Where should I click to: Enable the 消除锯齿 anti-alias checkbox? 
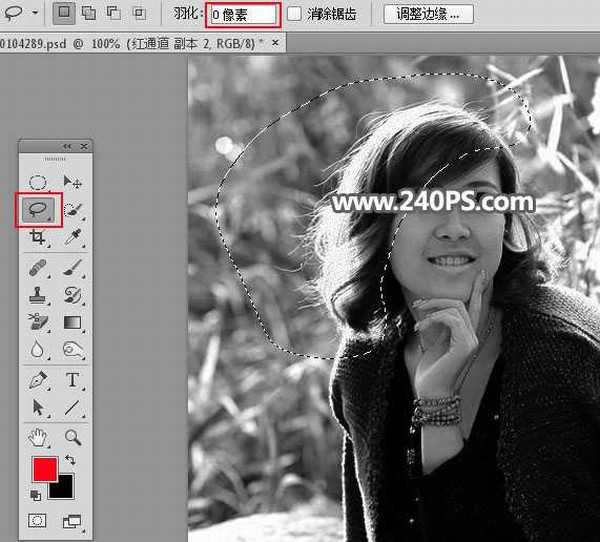click(x=295, y=14)
